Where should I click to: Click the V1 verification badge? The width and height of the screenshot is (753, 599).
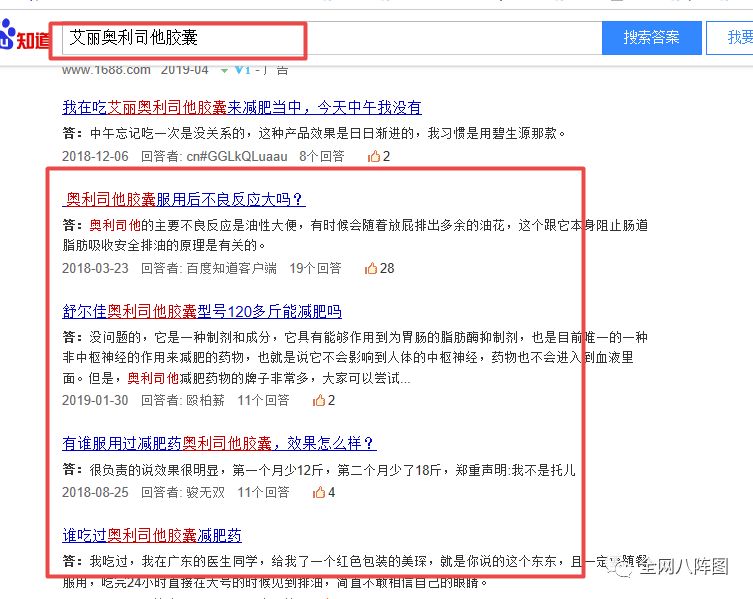pyautogui.click(x=243, y=71)
